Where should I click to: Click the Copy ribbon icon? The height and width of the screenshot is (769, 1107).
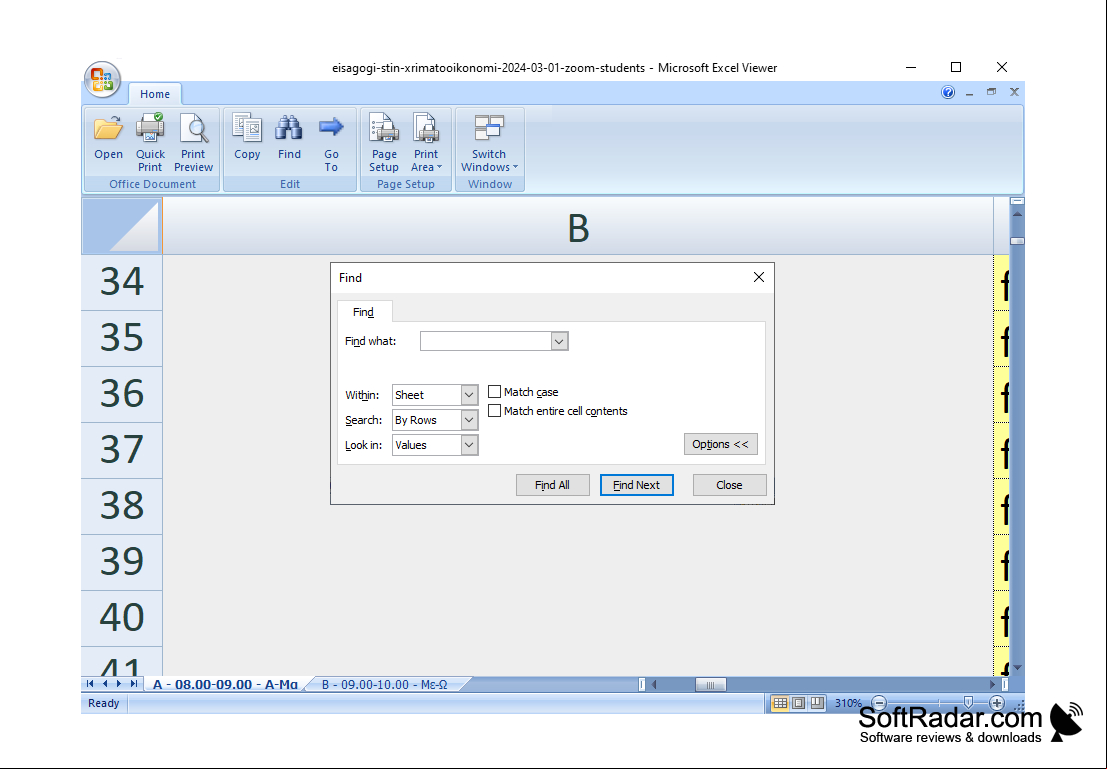coord(247,128)
